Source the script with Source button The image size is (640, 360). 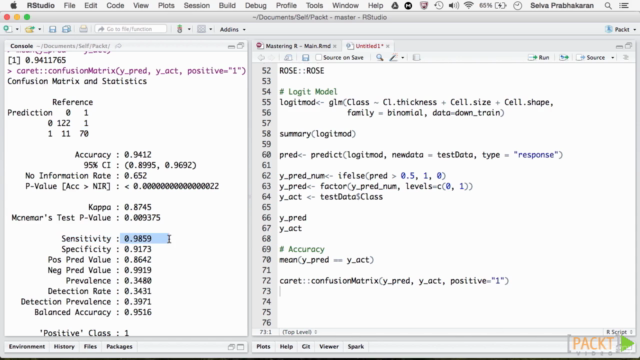[x=591, y=58]
